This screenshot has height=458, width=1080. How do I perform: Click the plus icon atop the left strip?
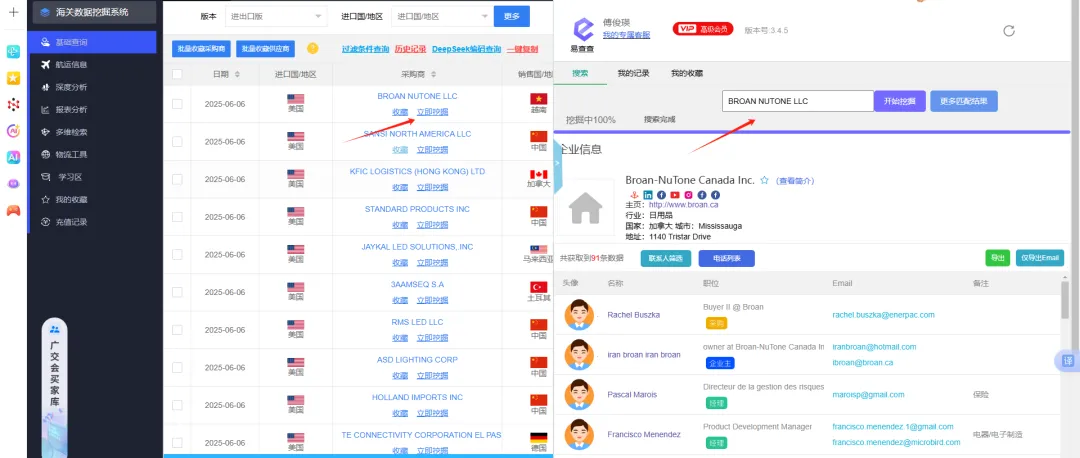(13, 12)
